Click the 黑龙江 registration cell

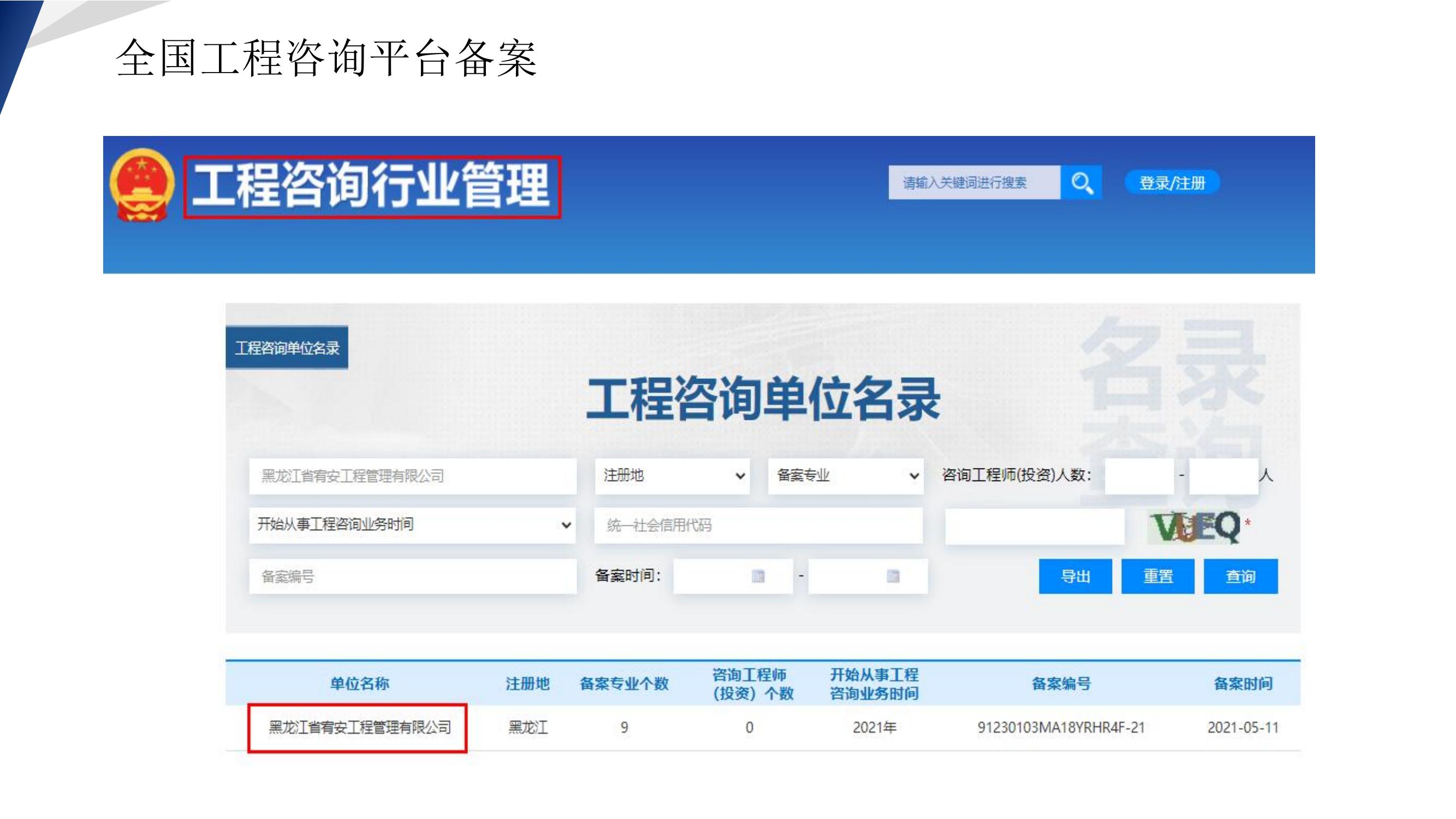pyautogui.click(x=527, y=727)
